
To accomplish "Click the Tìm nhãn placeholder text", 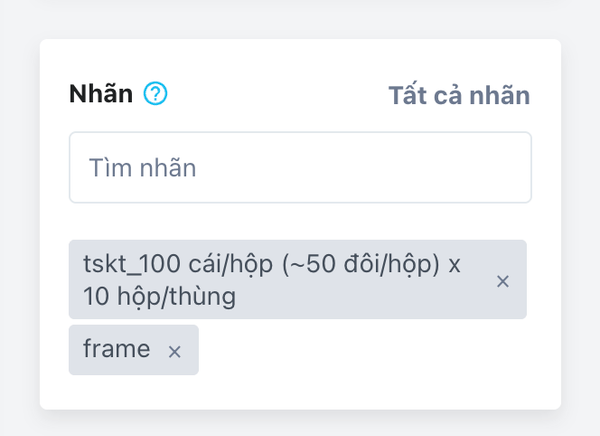I will coord(142,168).
